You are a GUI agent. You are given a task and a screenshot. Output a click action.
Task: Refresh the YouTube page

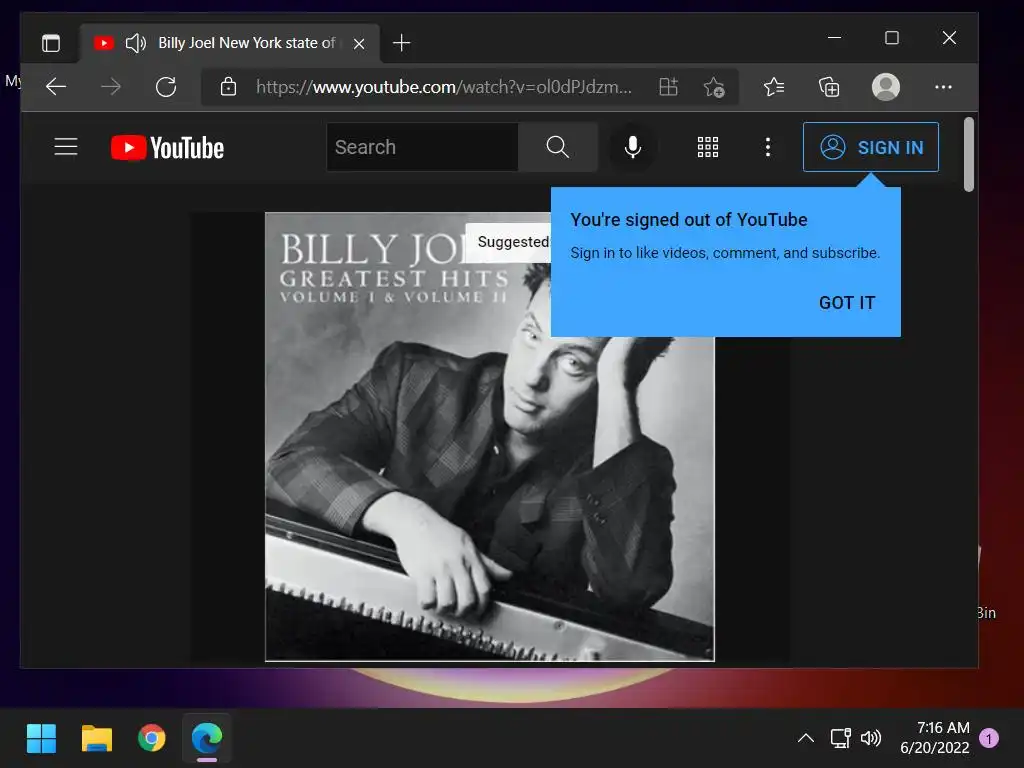point(166,86)
